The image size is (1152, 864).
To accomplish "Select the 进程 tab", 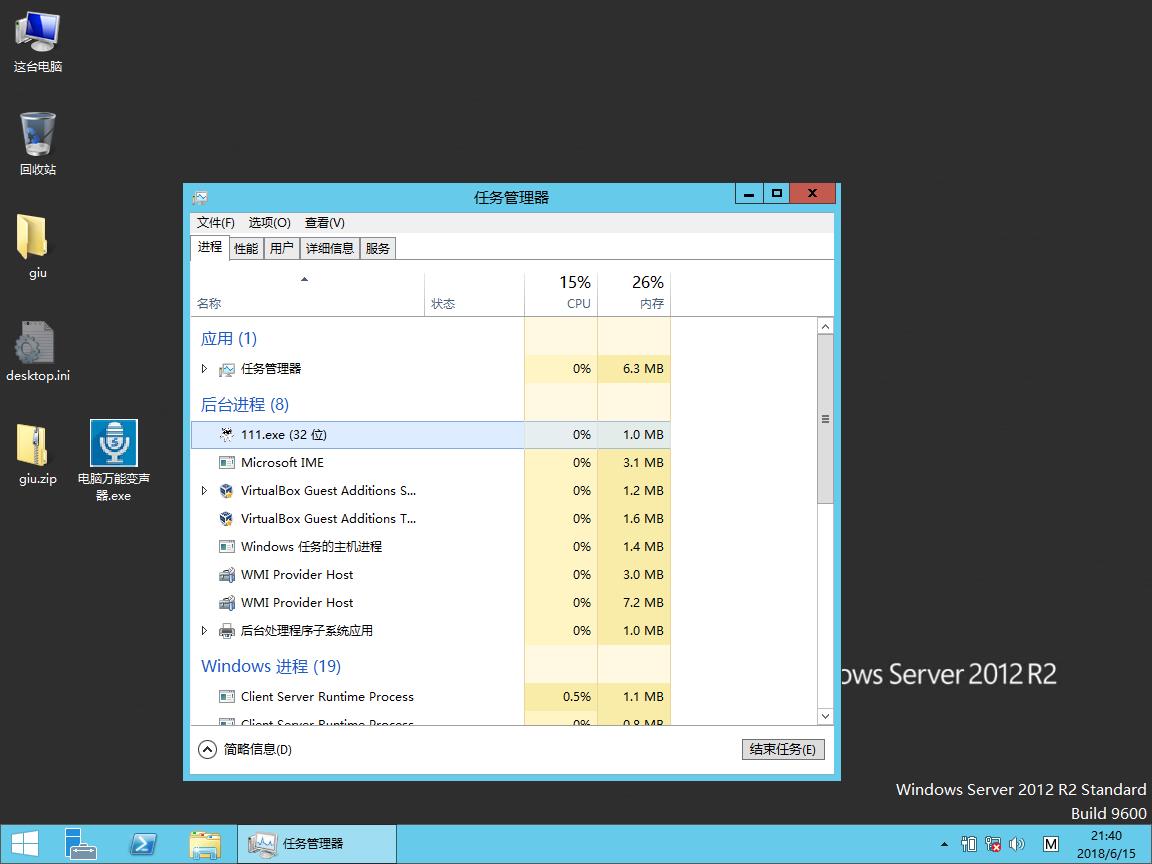I will coord(209,248).
